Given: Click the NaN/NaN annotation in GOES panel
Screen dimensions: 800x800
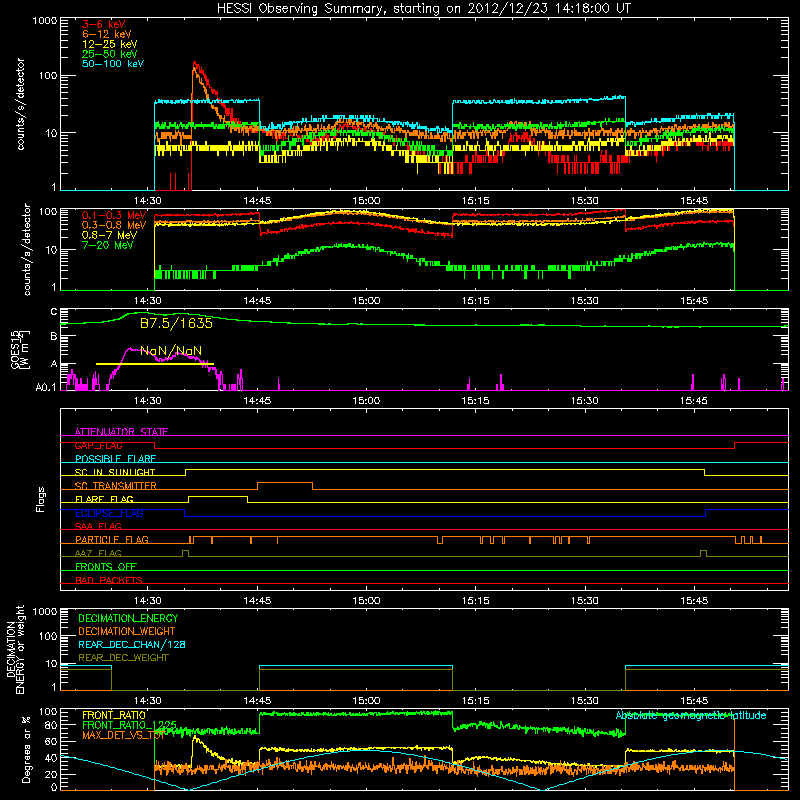Looking at the screenshot, I should pos(171,351).
